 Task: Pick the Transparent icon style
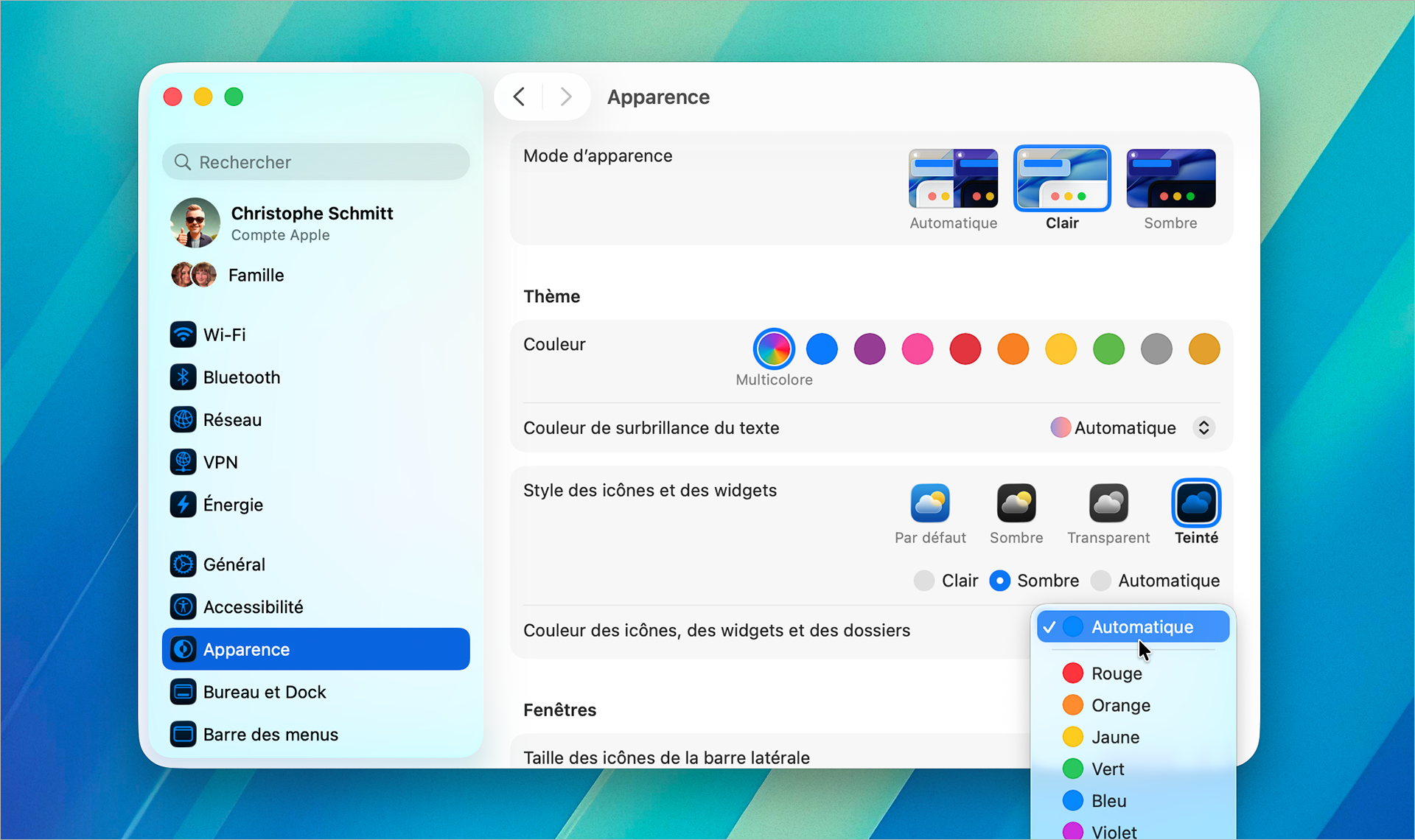pos(1108,504)
